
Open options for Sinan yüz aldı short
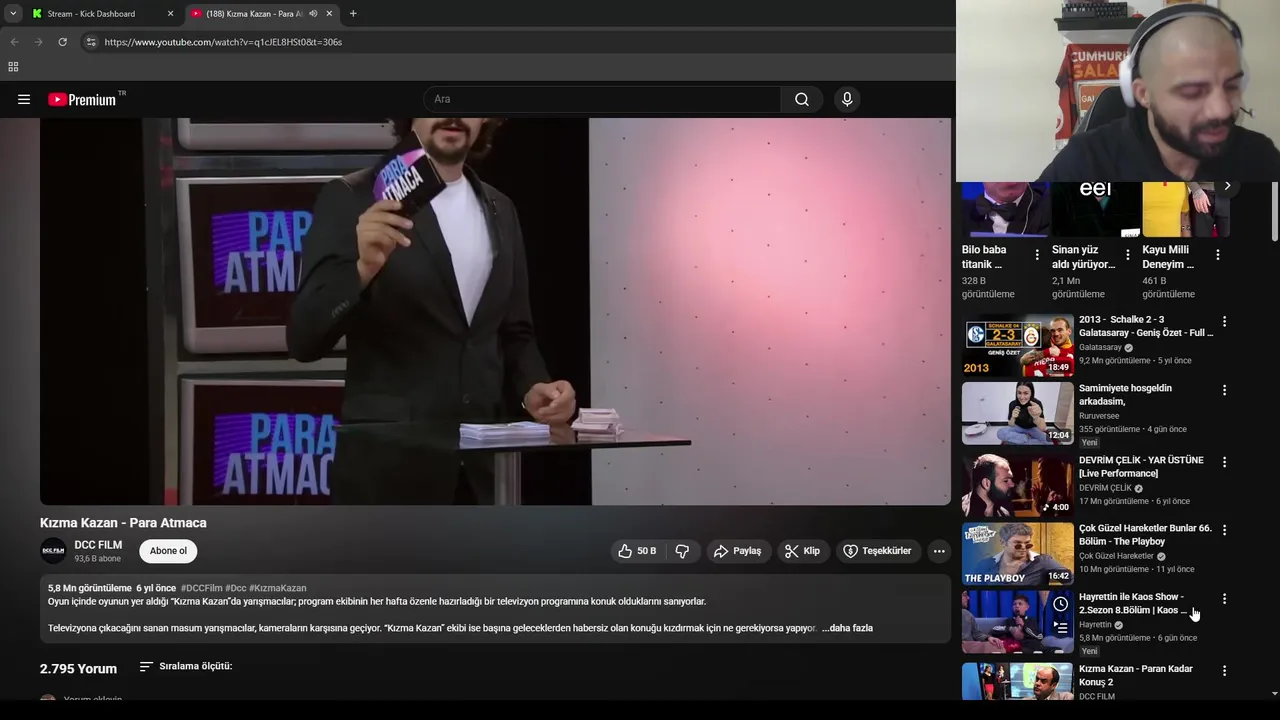coord(1128,255)
